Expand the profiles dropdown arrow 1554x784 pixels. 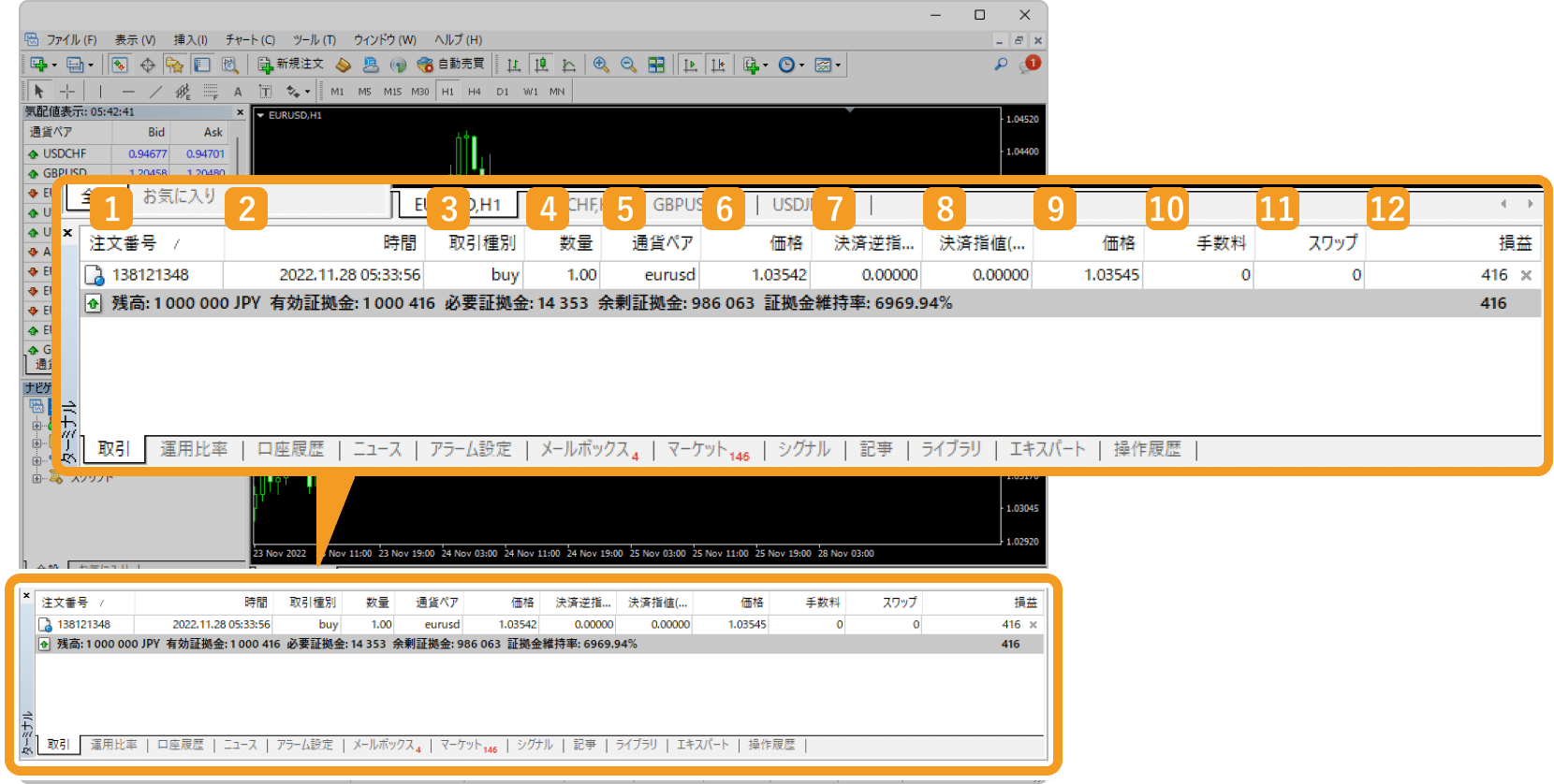pyautogui.click(x=91, y=65)
